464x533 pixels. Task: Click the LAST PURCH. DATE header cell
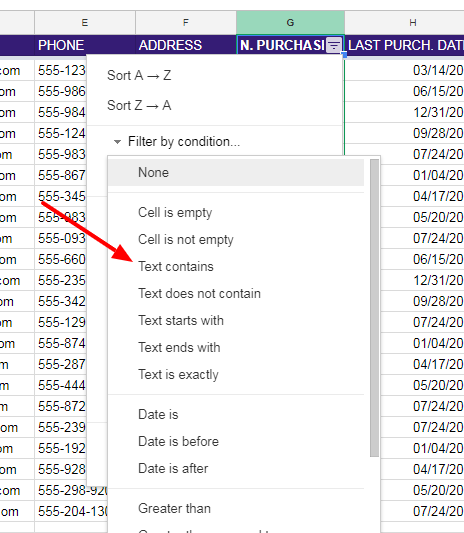[x=405, y=45]
